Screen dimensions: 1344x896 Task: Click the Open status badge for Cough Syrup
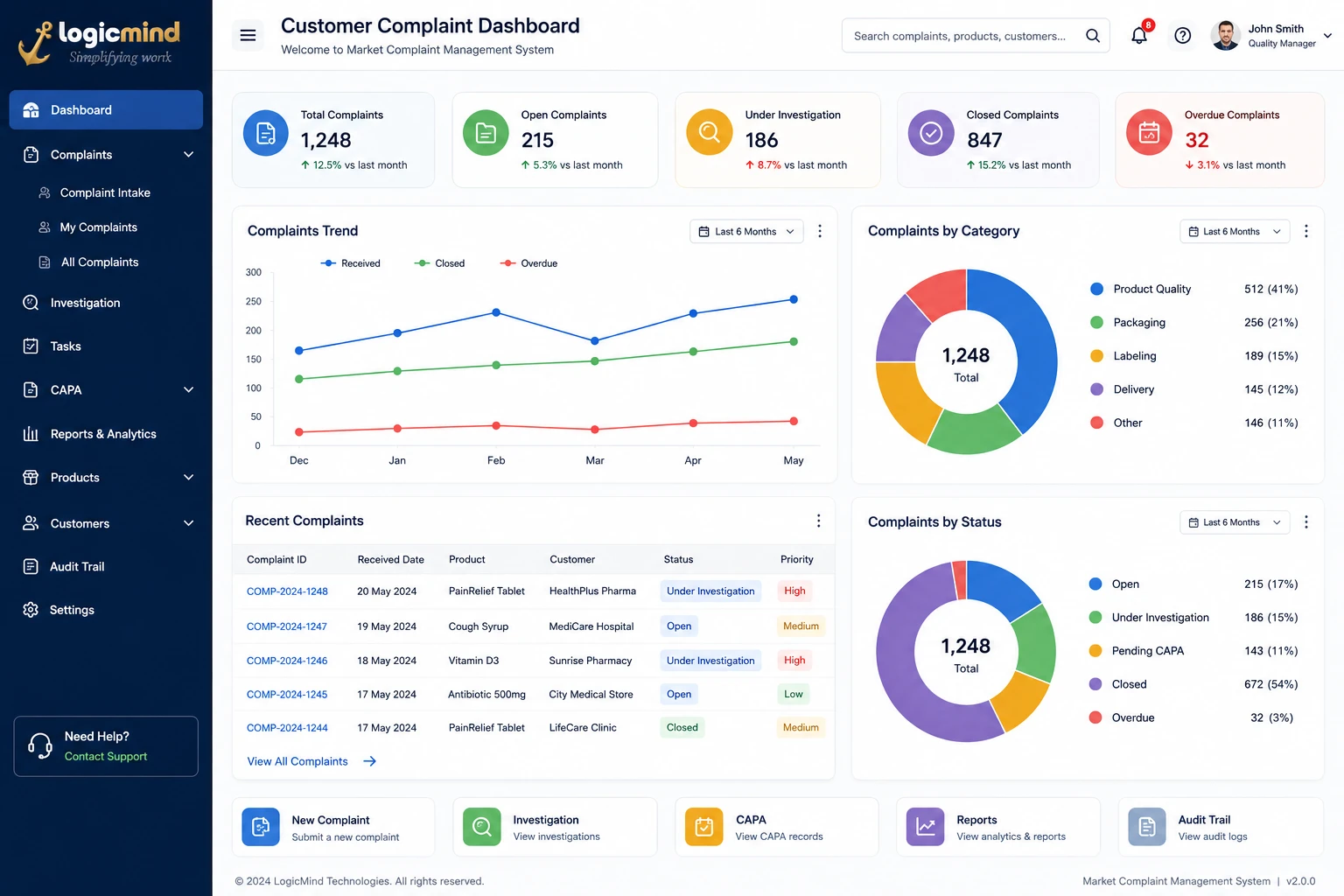click(679, 626)
